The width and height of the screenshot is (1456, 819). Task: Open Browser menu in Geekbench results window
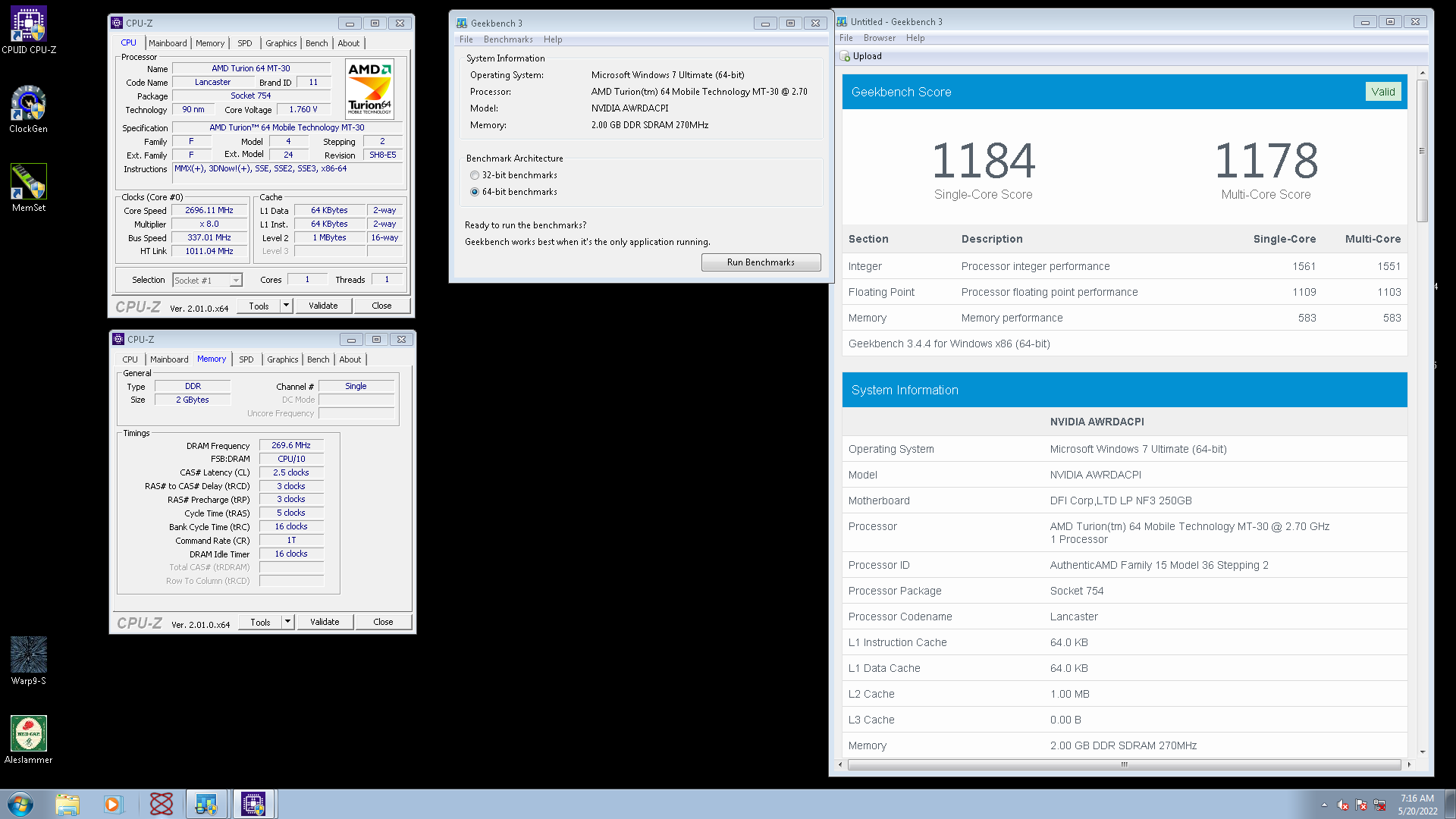click(x=880, y=38)
